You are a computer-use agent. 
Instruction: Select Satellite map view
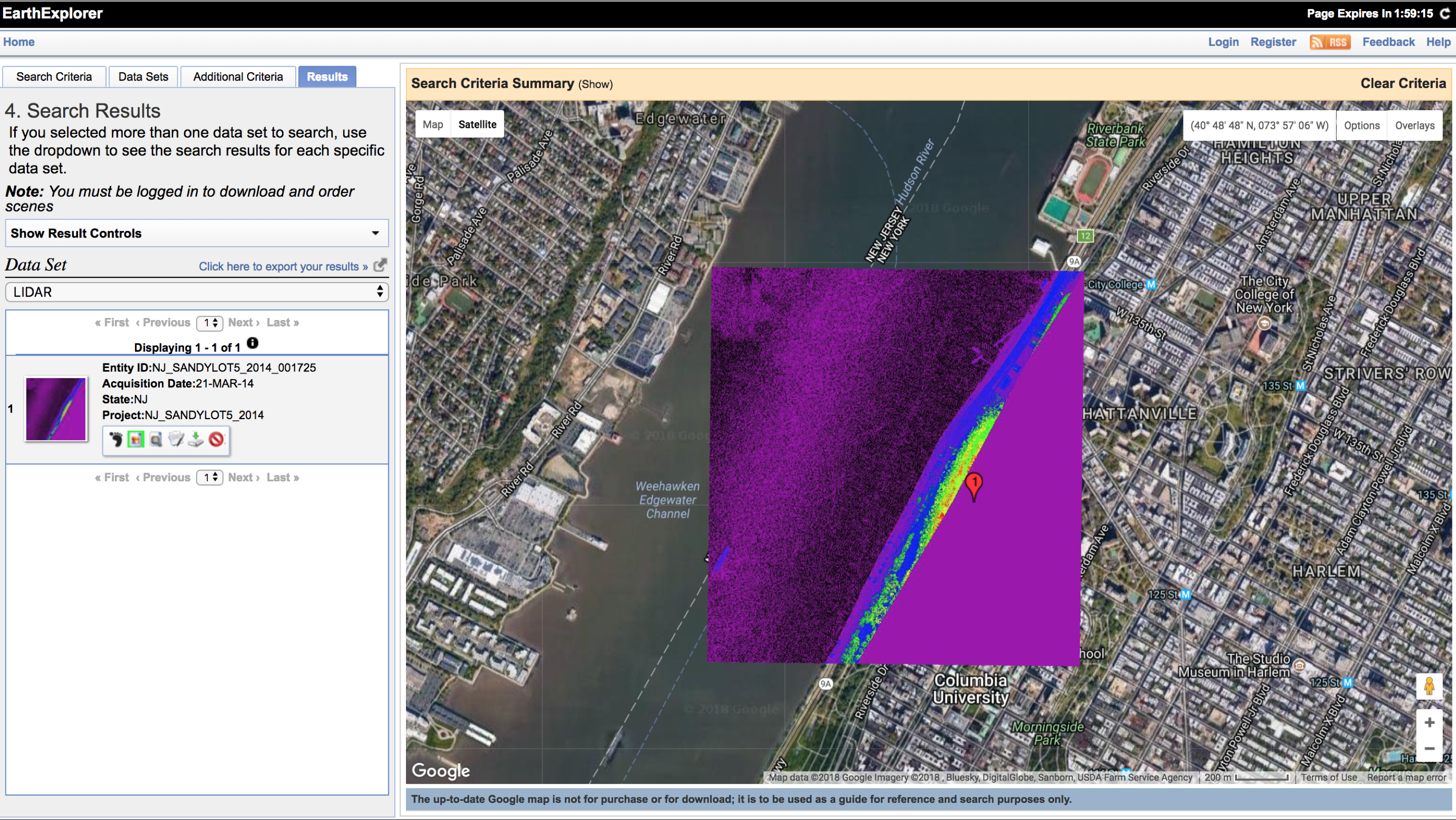pos(476,124)
